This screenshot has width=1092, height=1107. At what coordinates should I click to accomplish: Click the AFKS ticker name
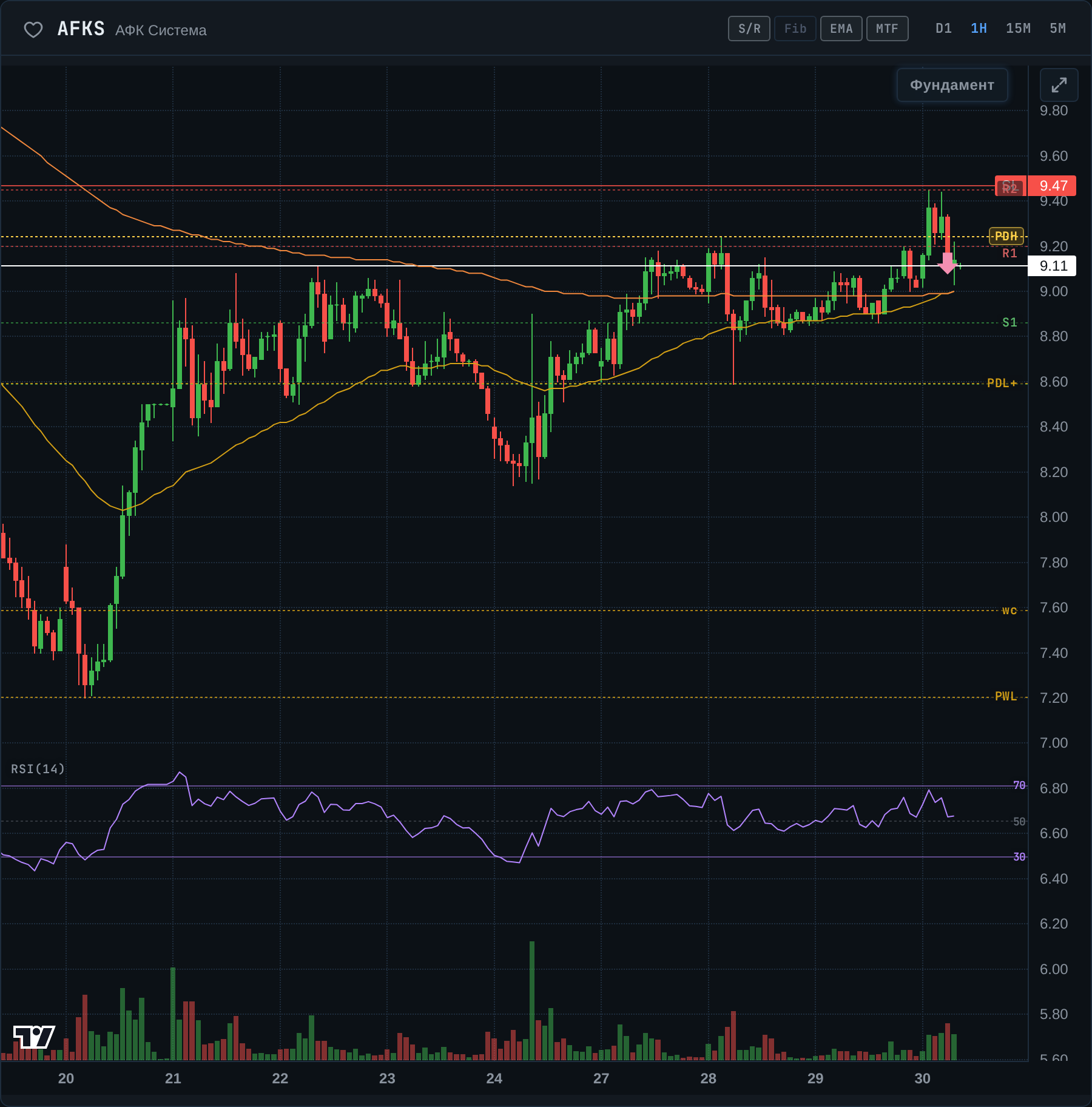(x=81, y=29)
